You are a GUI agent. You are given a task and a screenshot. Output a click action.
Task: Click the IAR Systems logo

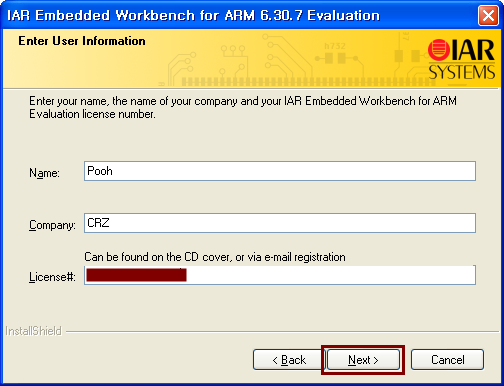coord(461,59)
